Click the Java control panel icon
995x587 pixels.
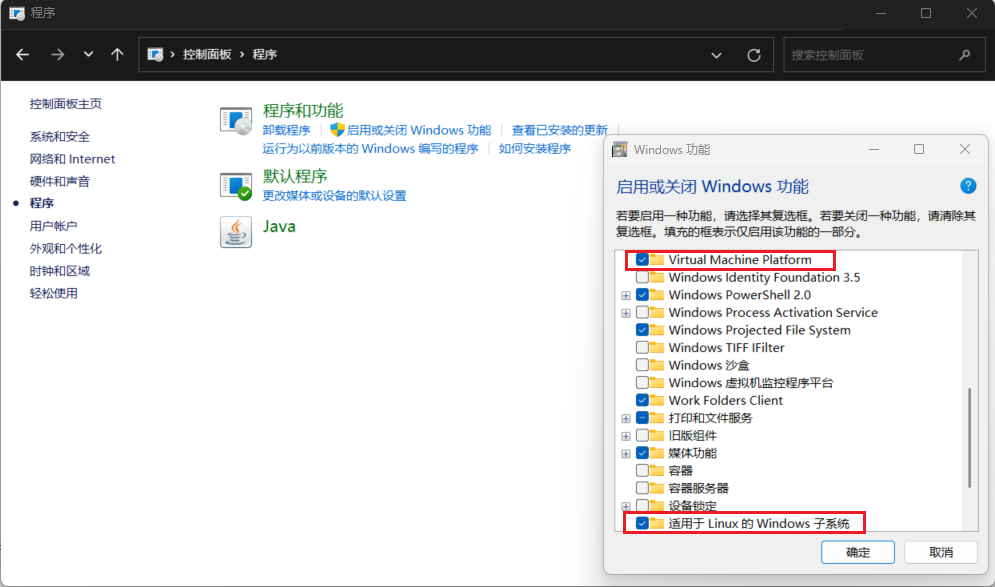[x=236, y=231]
